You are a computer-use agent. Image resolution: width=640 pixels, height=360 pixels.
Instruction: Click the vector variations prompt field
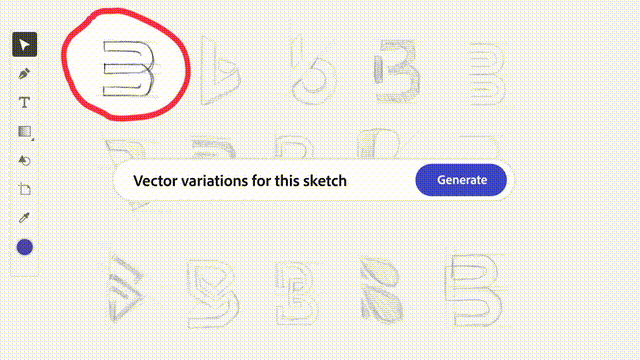pyautogui.click(x=264, y=180)
